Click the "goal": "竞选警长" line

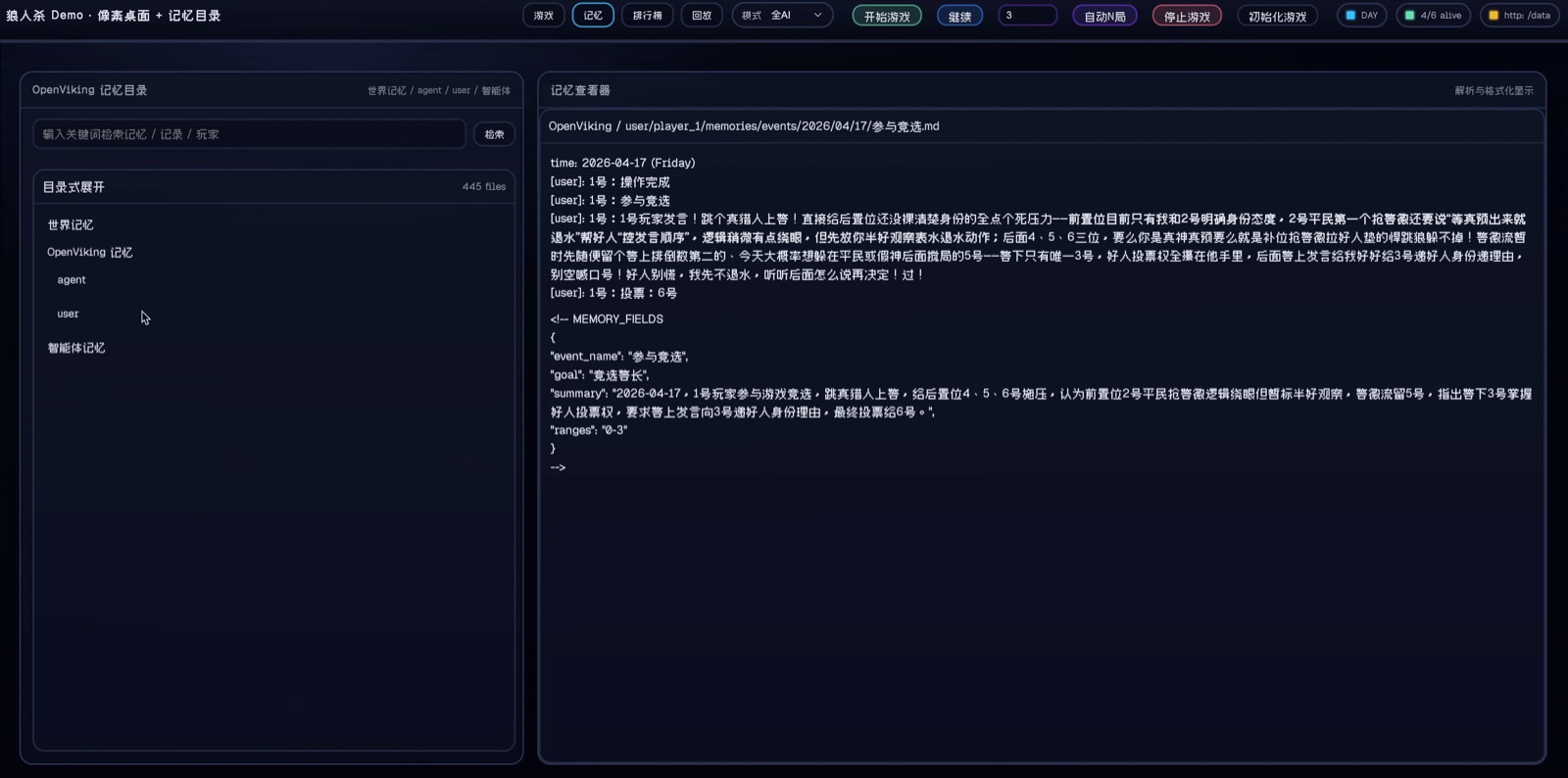[600, 375]
